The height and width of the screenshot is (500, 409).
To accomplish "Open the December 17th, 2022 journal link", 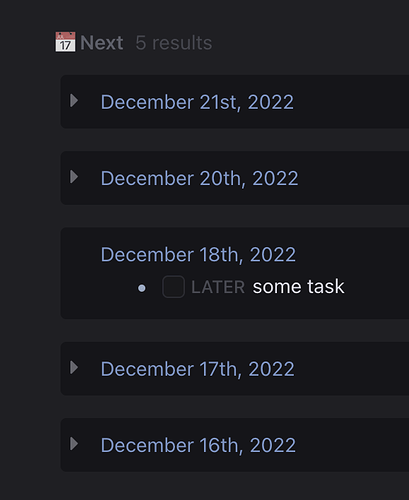I will [198, 369].
